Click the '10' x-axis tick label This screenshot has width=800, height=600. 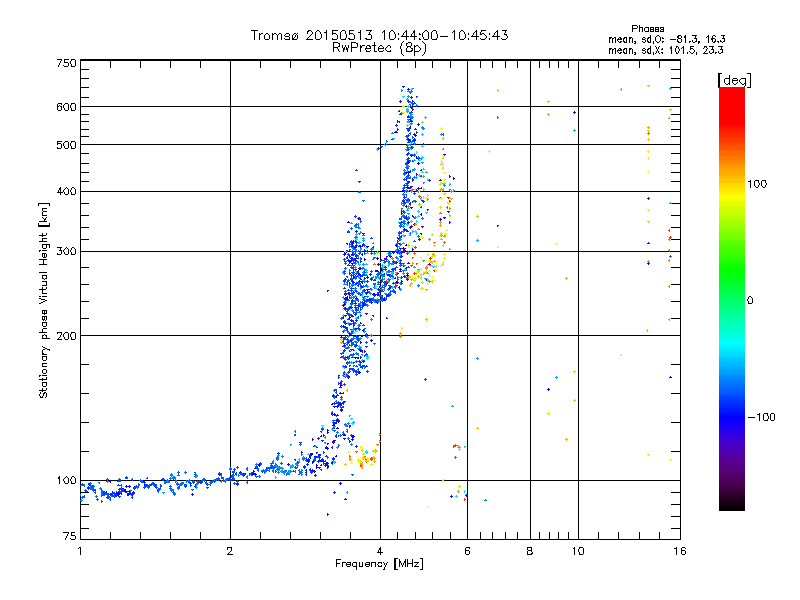(578, 551)
